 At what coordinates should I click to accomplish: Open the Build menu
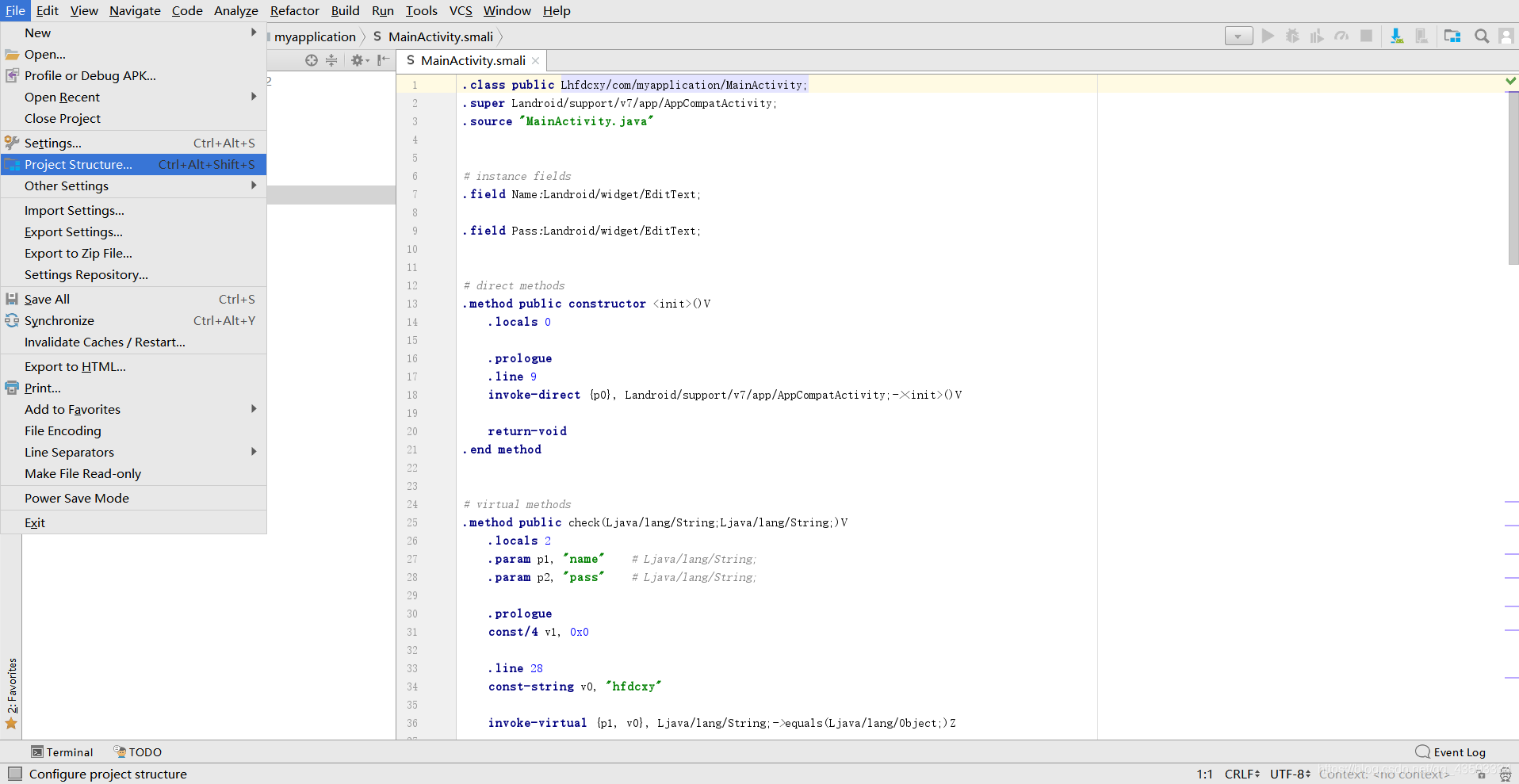pos(345,10)
